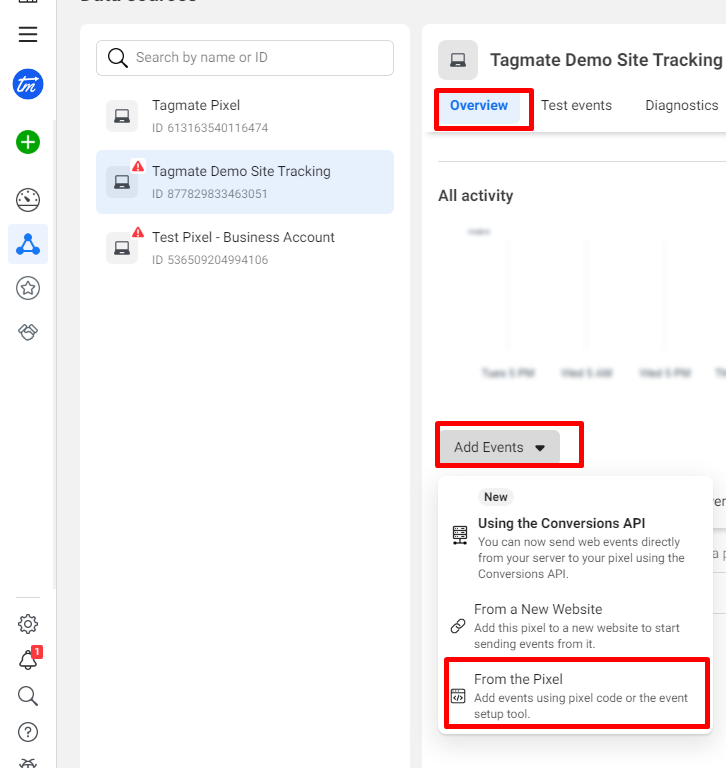The image size is (726, 768).
Task: Switch to the Diagnostics tab
Action: tap(681, 106)
